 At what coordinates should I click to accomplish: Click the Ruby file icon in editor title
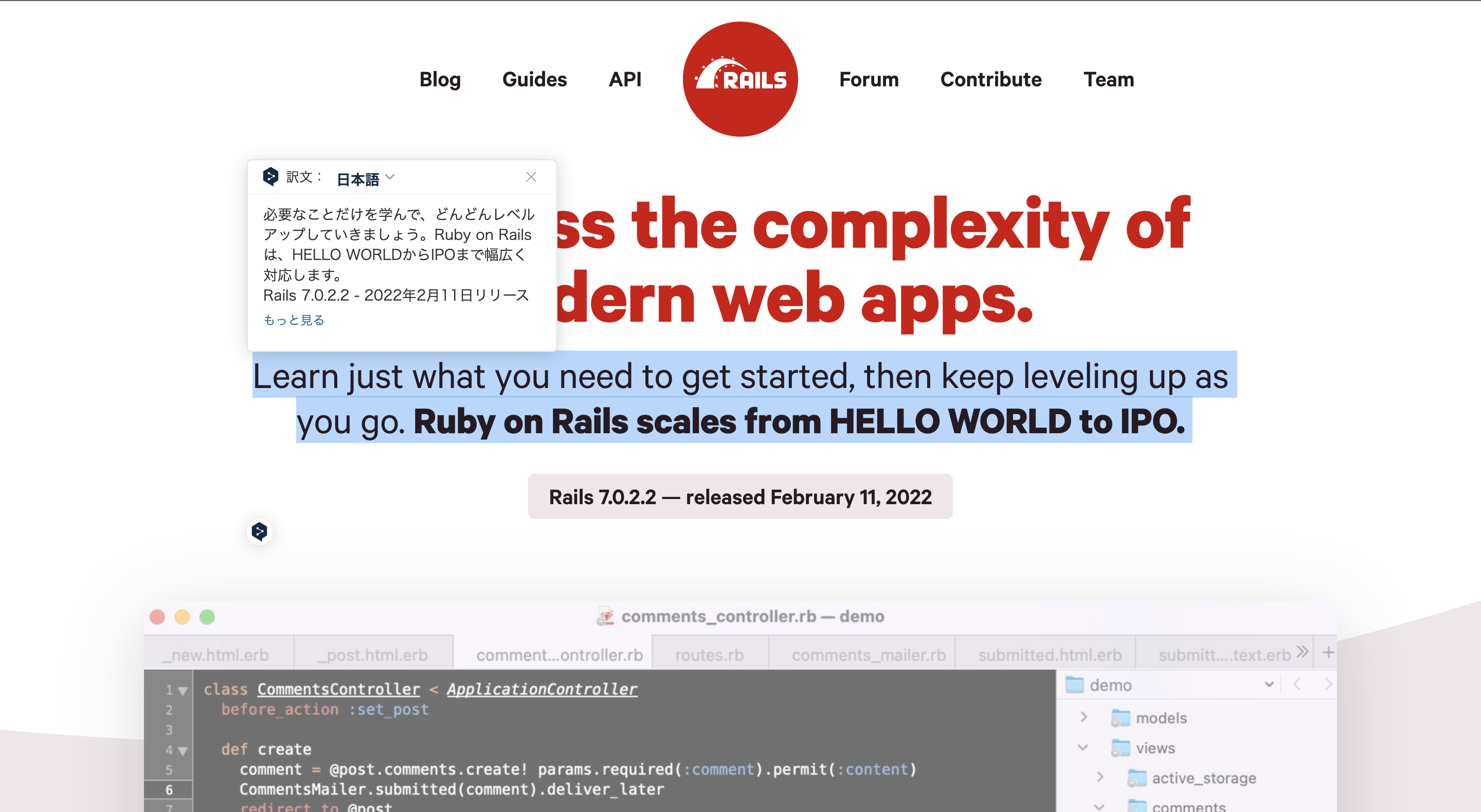tap(605, 617)
